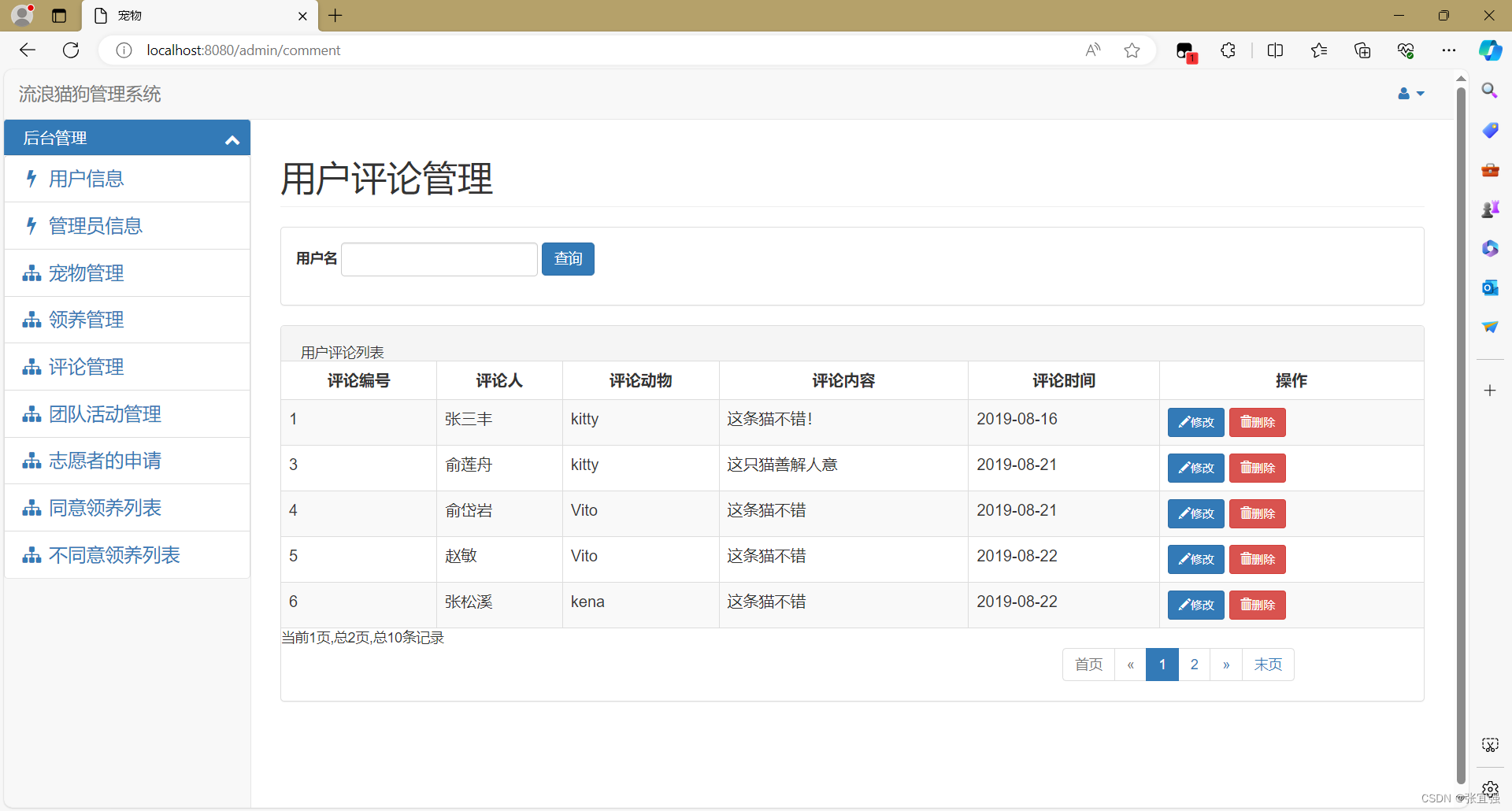Click the browser profile avatar

tap(23, 16)
